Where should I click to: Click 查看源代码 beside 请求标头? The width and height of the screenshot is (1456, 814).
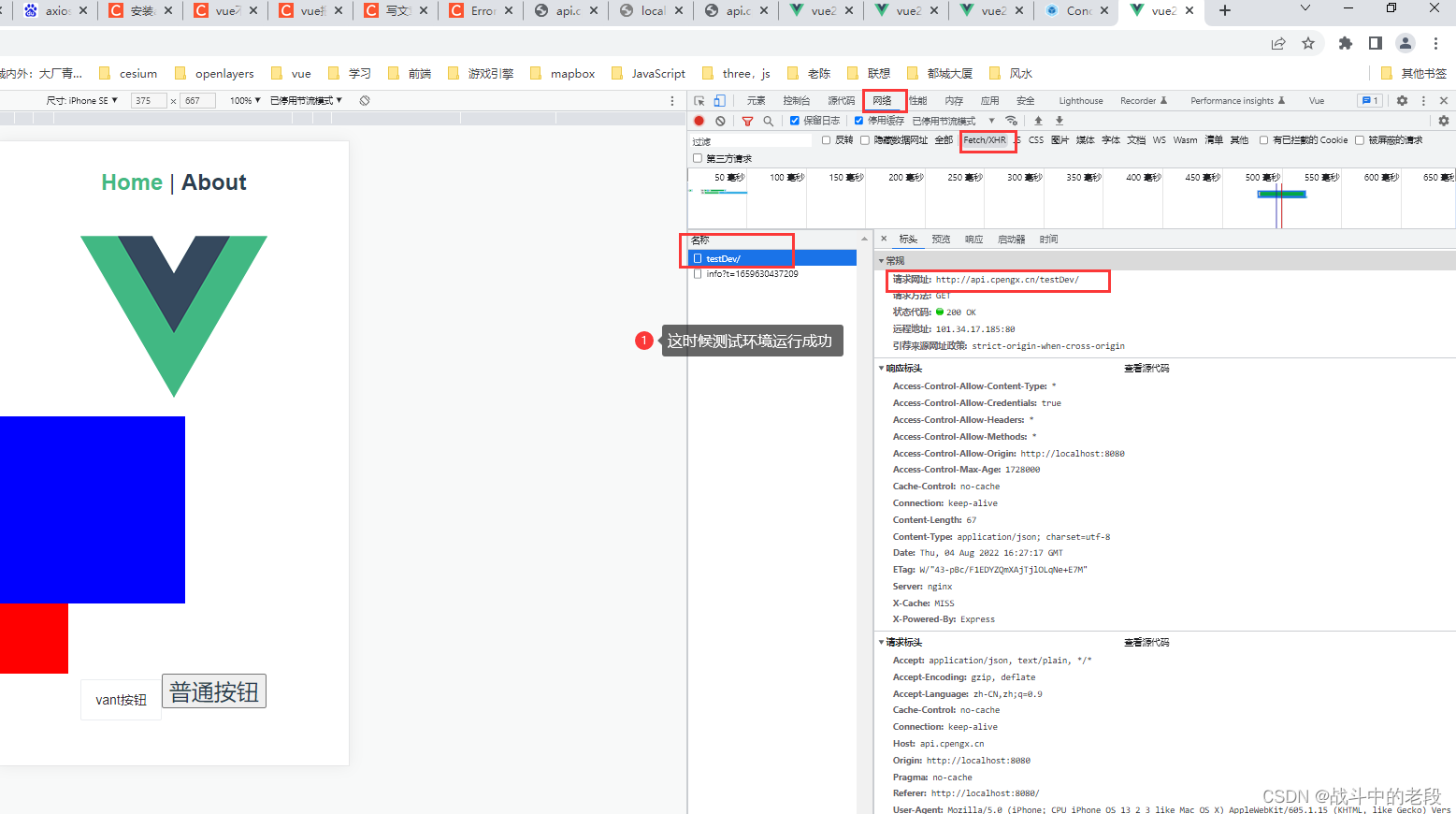[1146, 643]
